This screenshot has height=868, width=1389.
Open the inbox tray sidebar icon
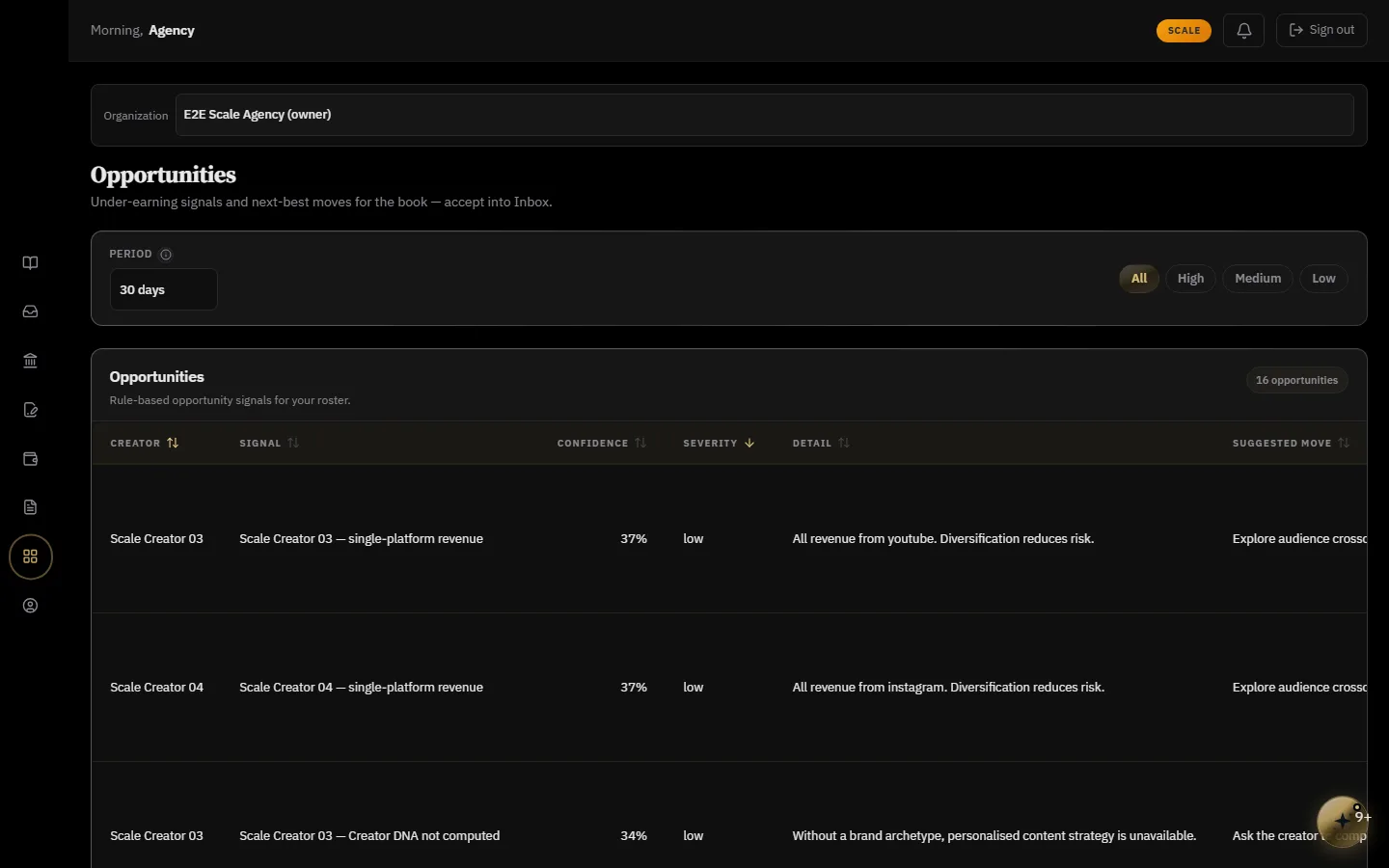[x=30, y=312]
